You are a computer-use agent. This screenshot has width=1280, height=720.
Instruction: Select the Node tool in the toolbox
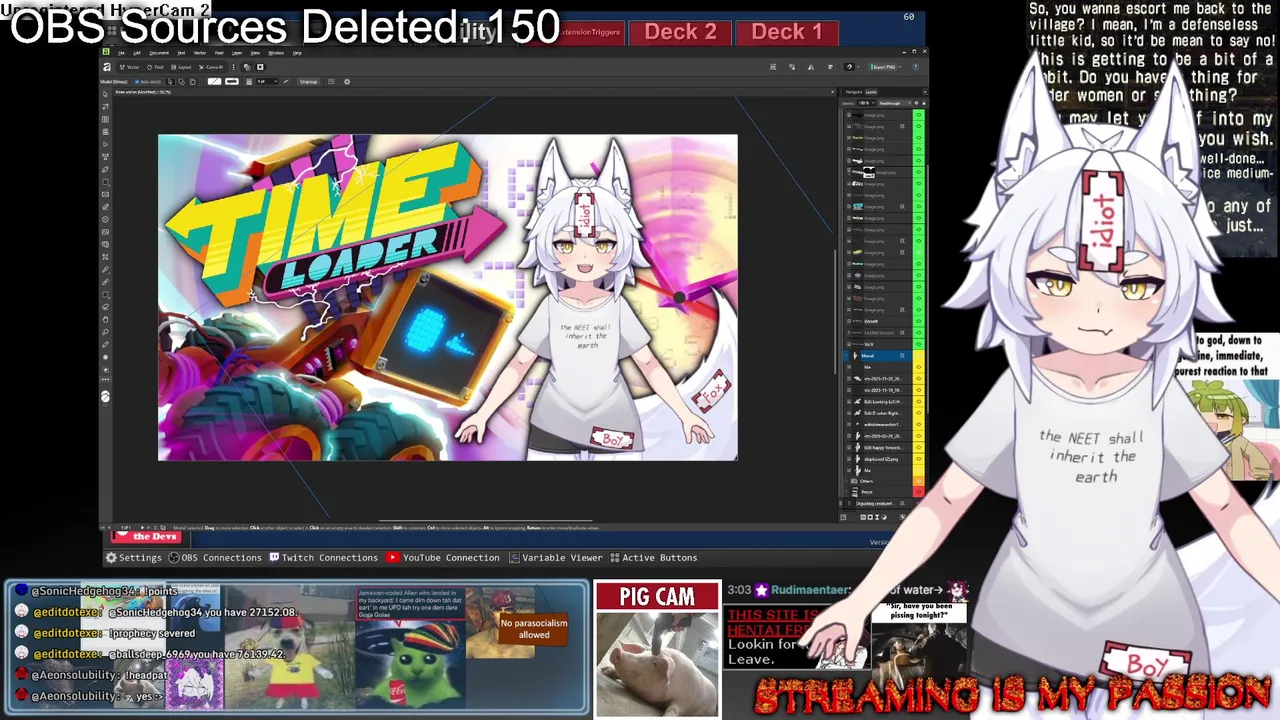[x=105, y=144]
